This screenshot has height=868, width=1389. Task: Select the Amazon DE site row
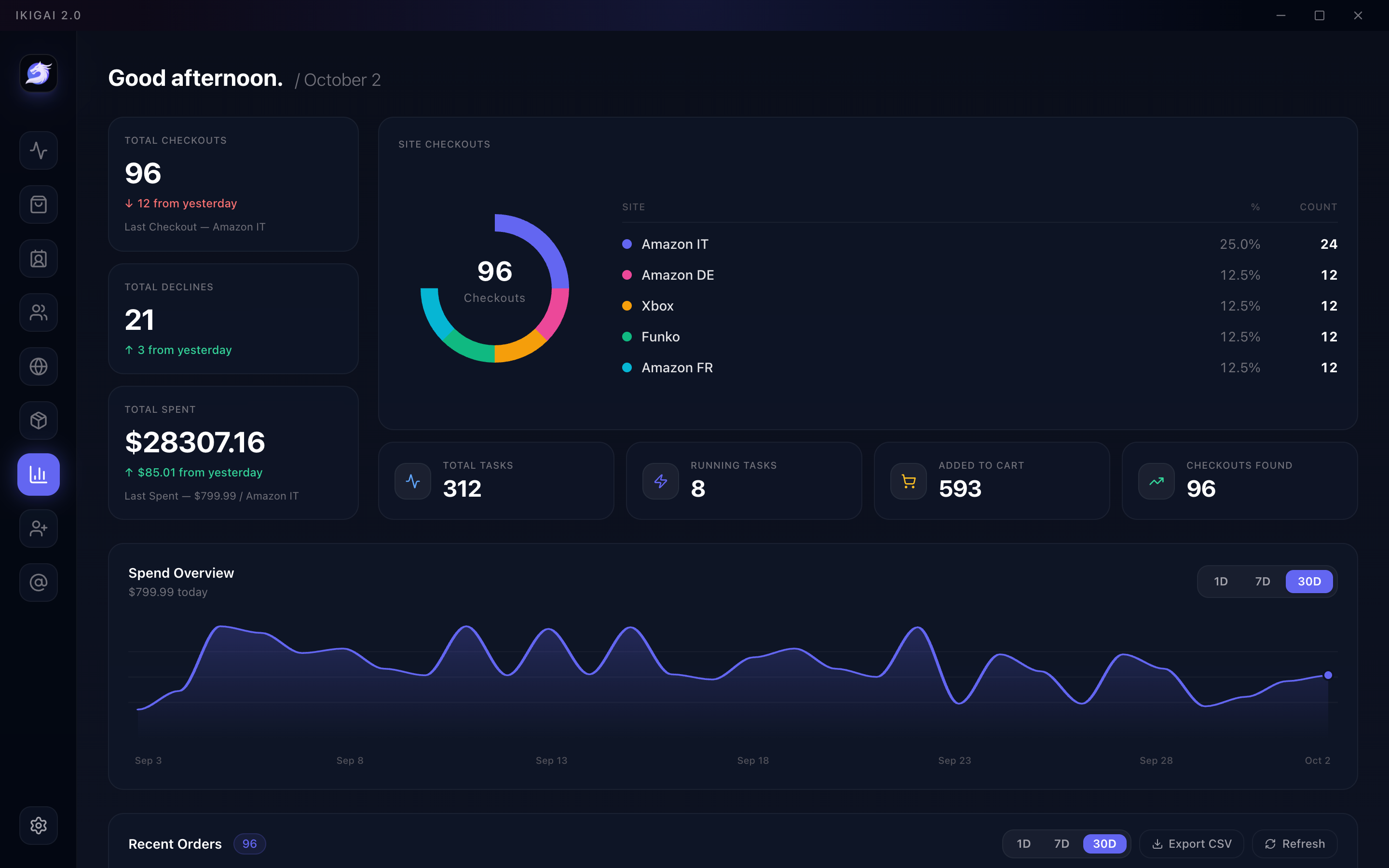pyautogui.click(x=980, y=275)
